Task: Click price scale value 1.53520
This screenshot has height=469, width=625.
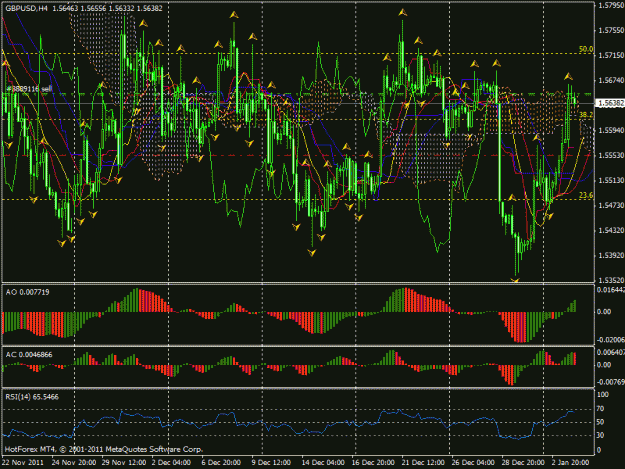Action: (x=611, y=280)
